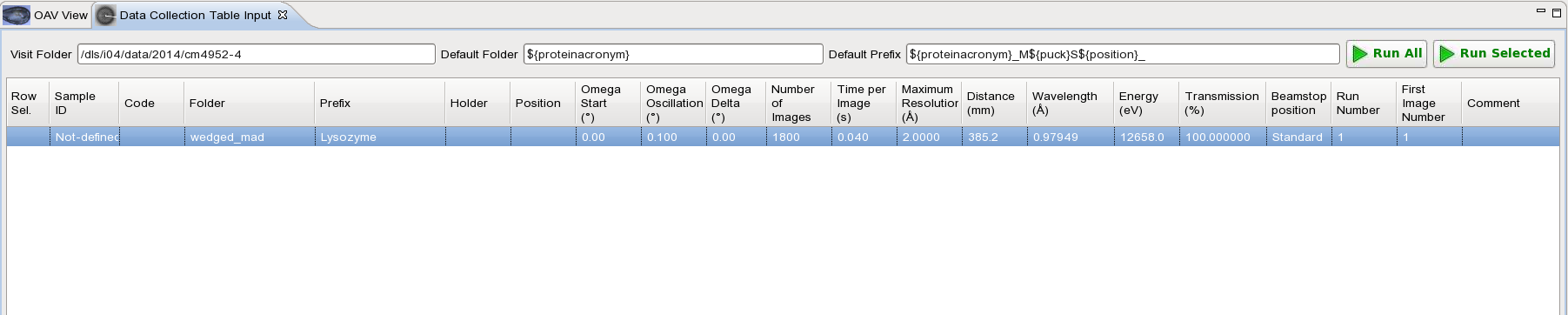Image resolution: width=1568 pixels, height=315 pixels.
Task: Click the Omega Start column header
Action: point(608,103)
